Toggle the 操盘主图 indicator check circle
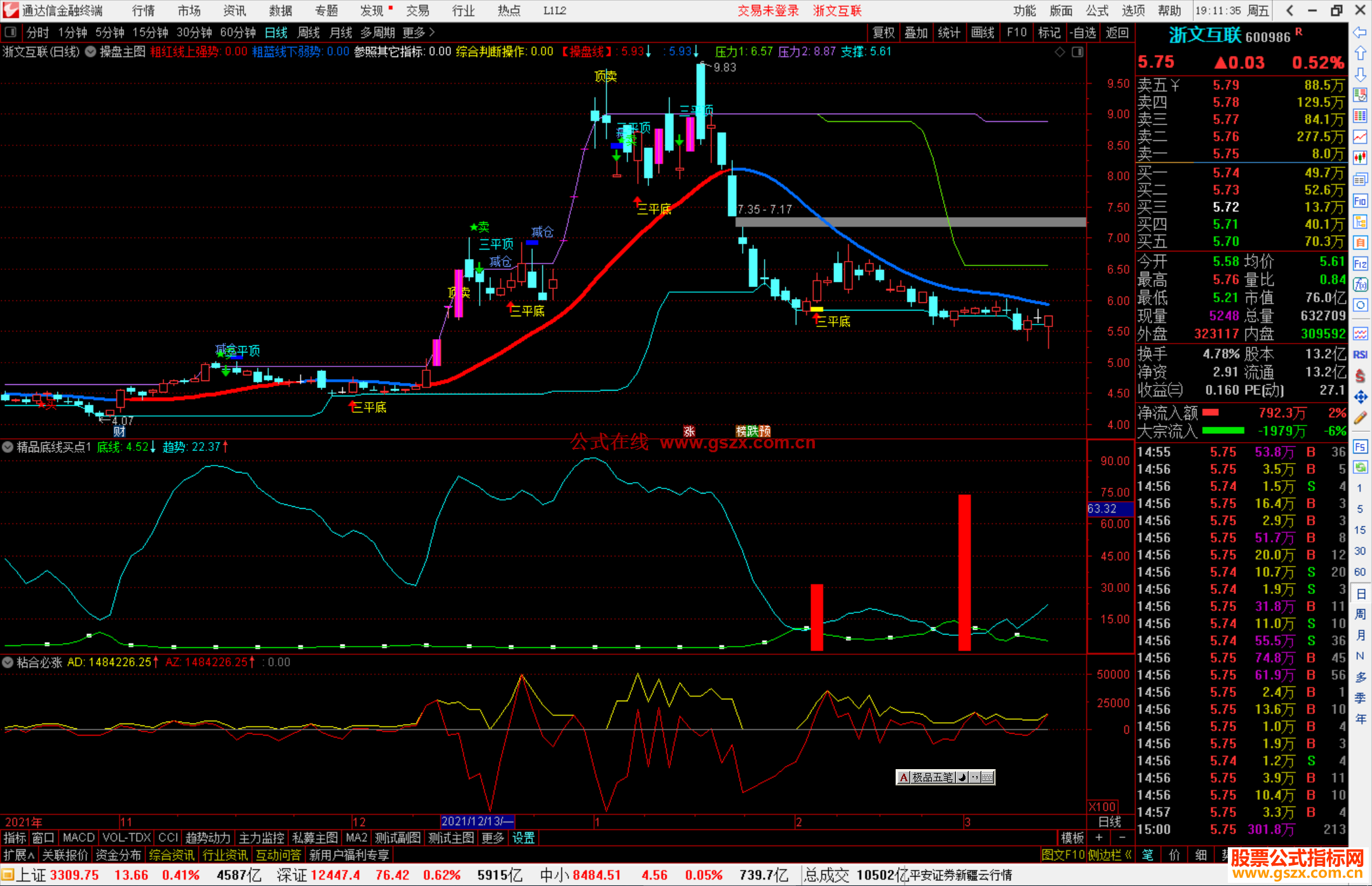 point(91,52)
